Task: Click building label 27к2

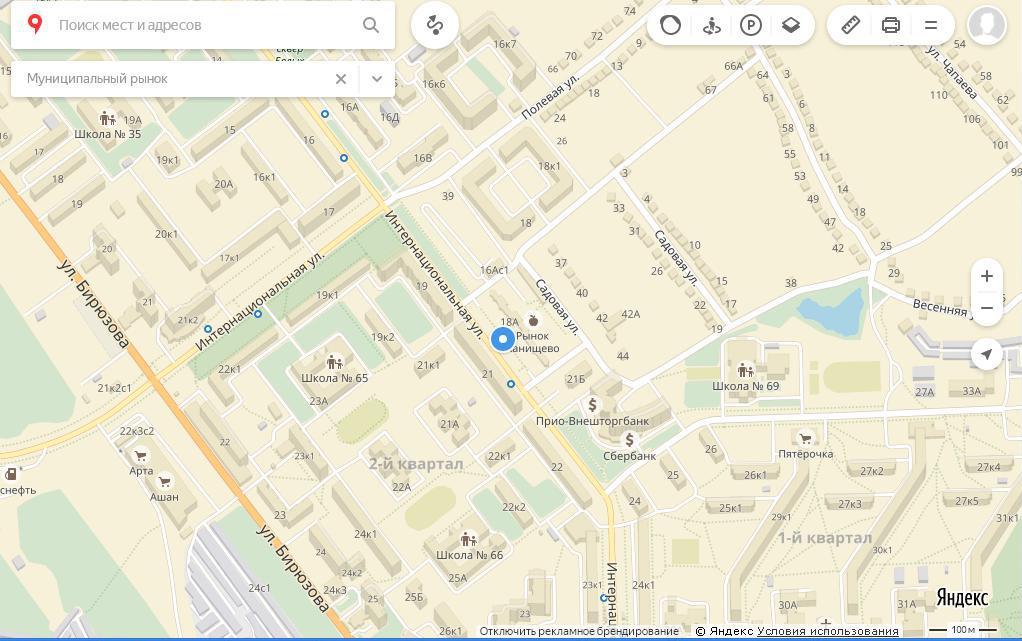Action: click(871, 471)
